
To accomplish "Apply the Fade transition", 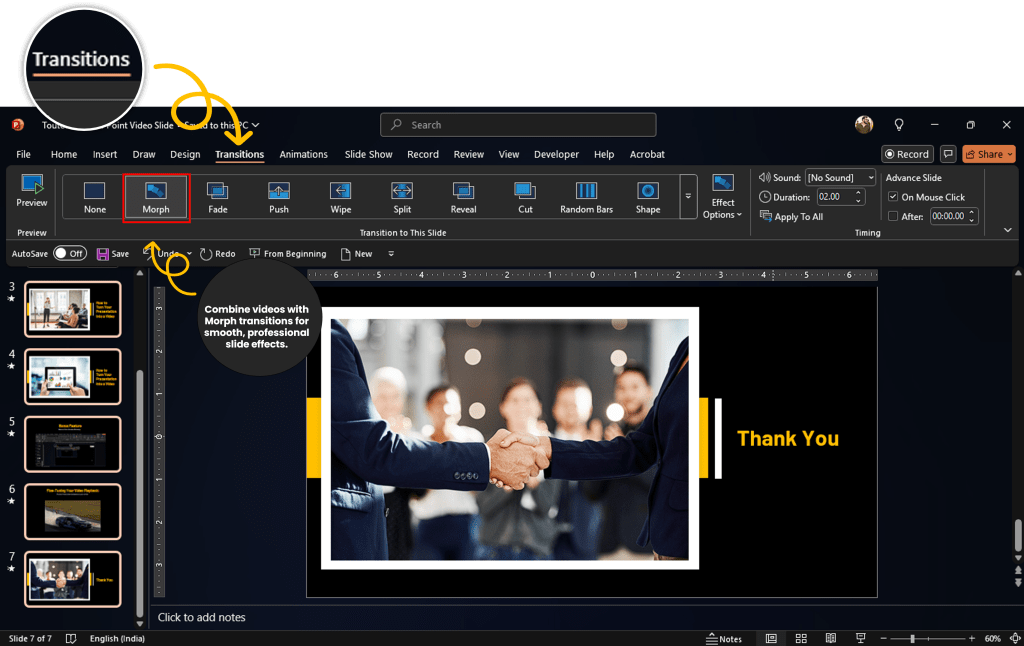I will click(217, 190).
